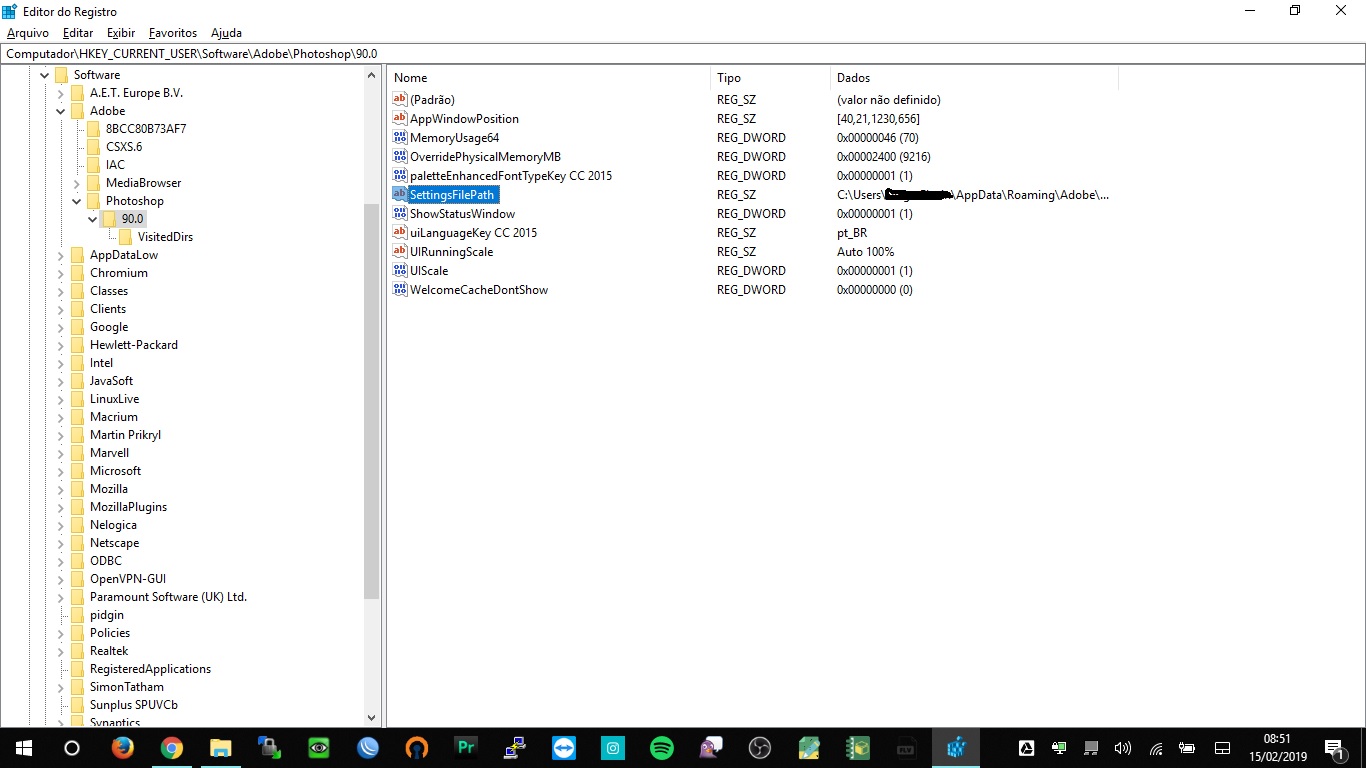Click the AppWindowPosition string value icon
The image size is (1366, 768).
(400, 119)
